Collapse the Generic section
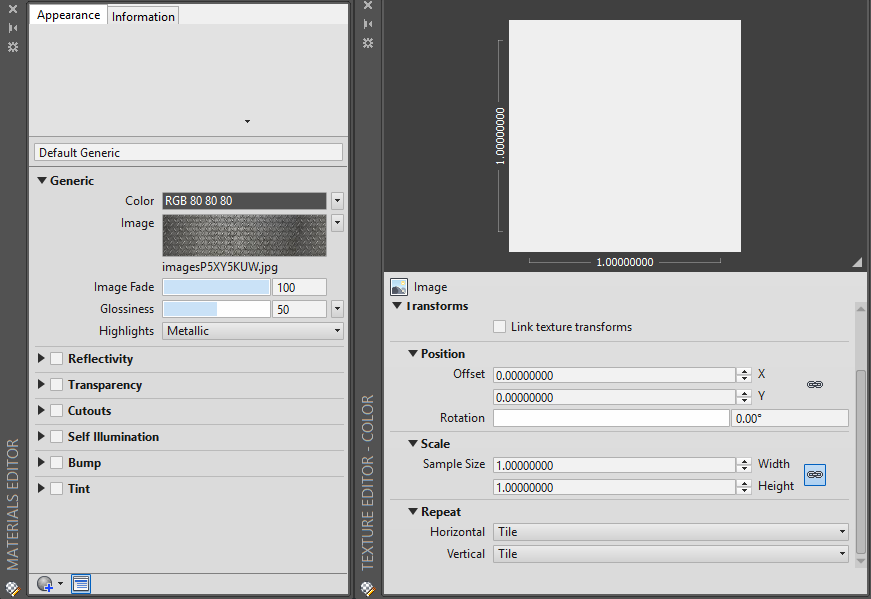 (42, 180)
